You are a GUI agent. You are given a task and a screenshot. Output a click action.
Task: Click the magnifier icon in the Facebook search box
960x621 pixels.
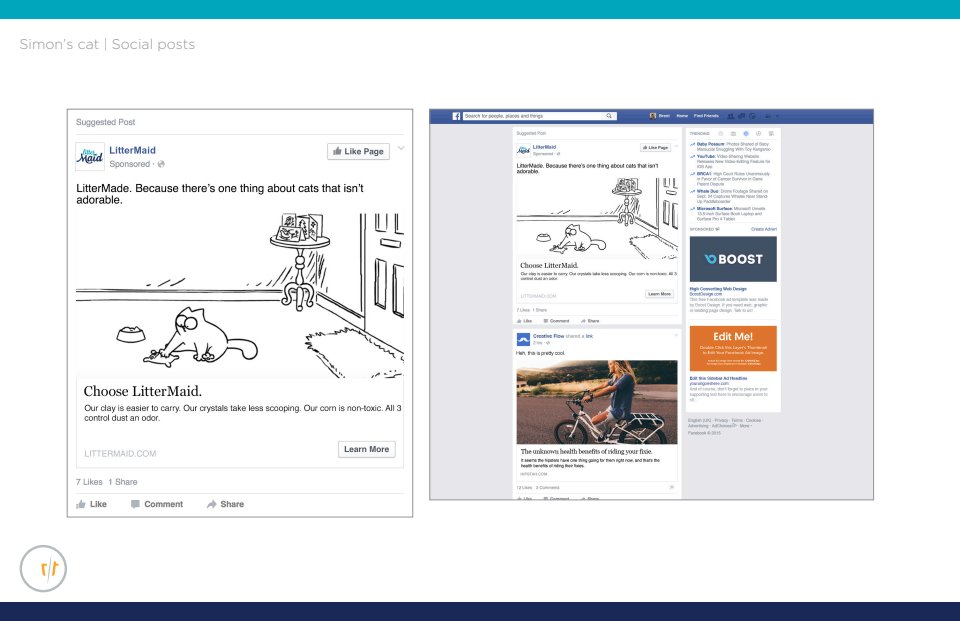coord(609,116)
